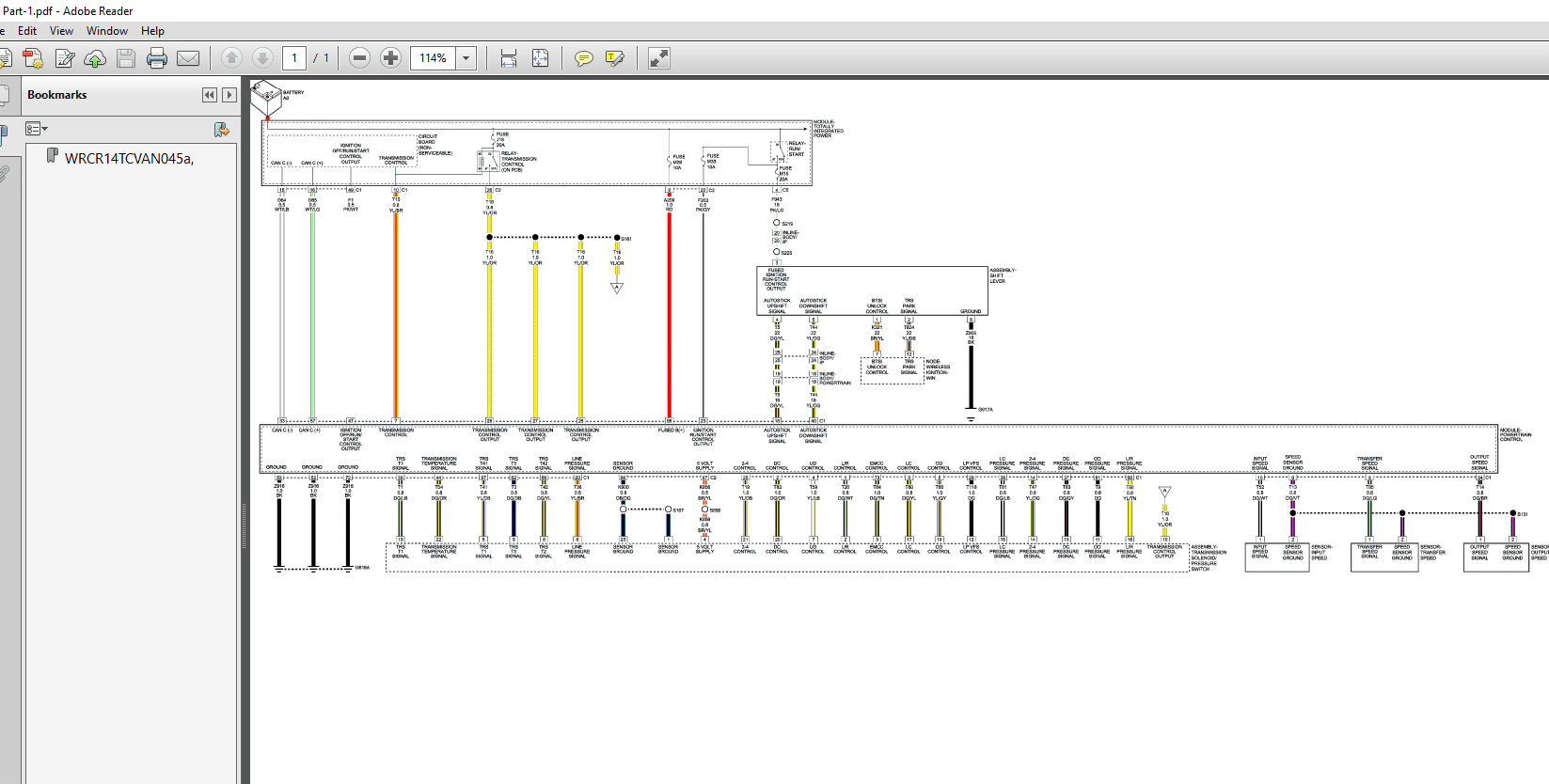Image resolution: width=1549 pixels, height=784 pixels.
Task: Open the zoom percentage dropdown arrow
Action: point(466,58)
